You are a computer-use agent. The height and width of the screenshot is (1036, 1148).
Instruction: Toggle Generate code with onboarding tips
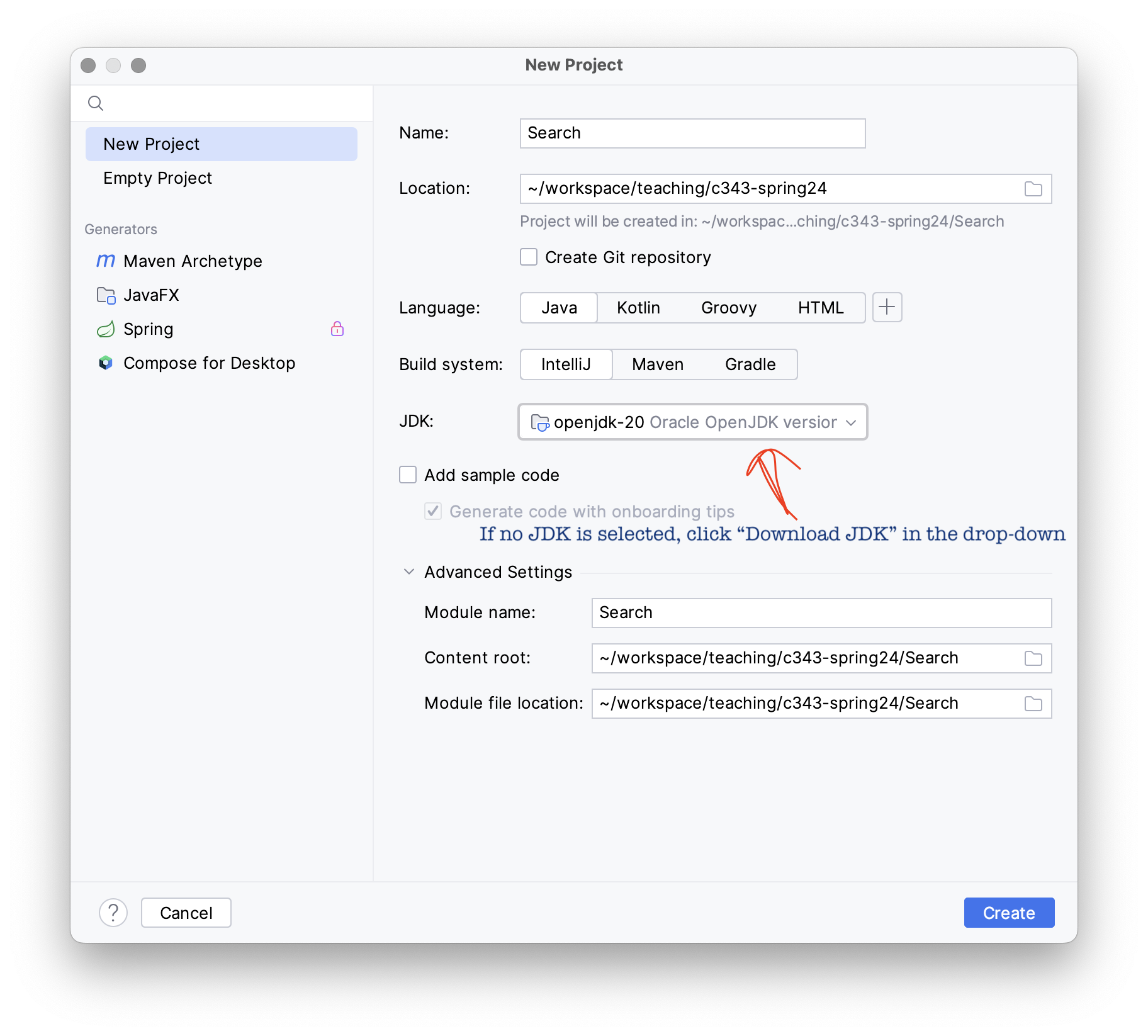coord(433,511)
